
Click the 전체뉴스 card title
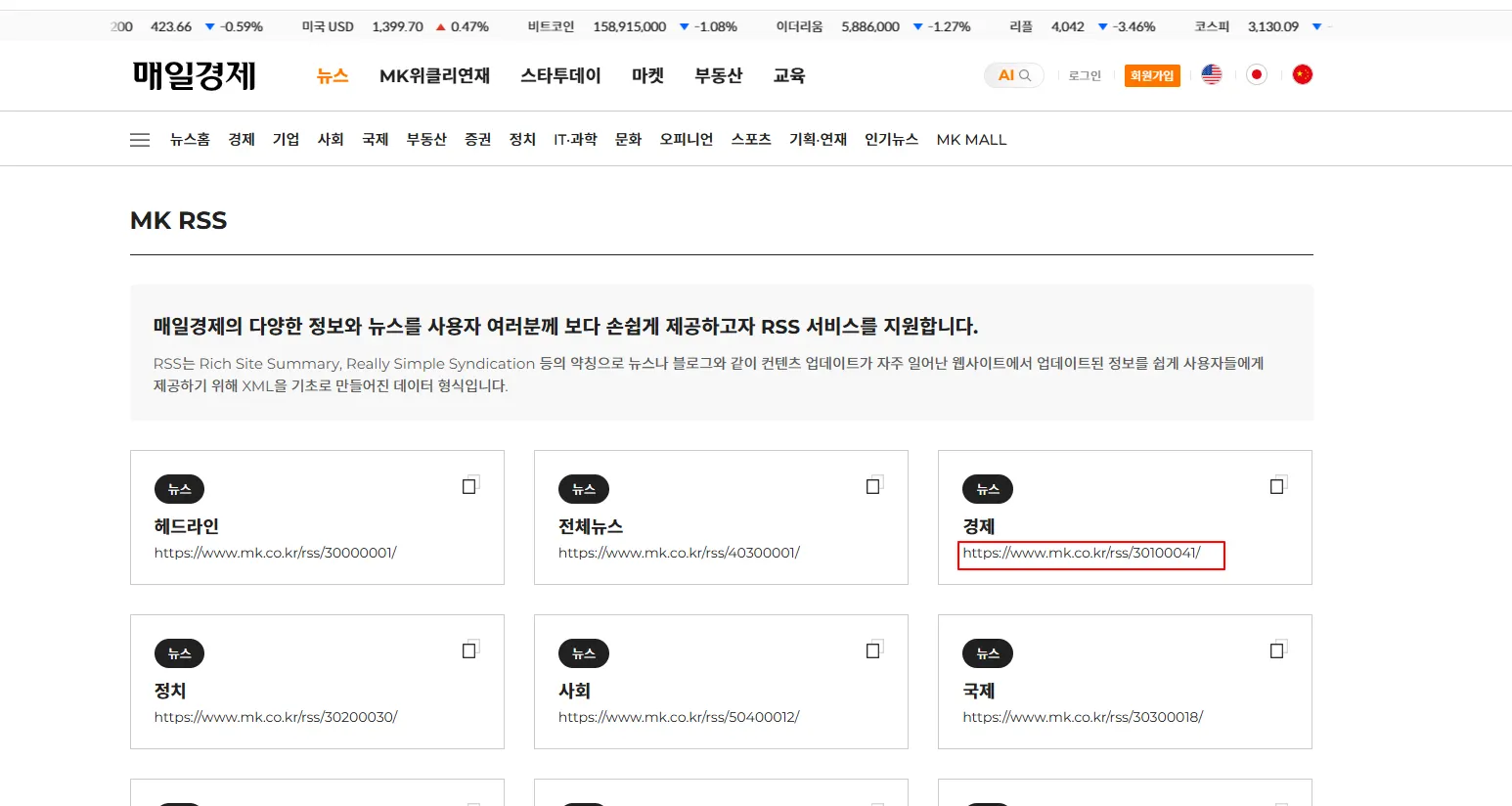coord(591,526)
